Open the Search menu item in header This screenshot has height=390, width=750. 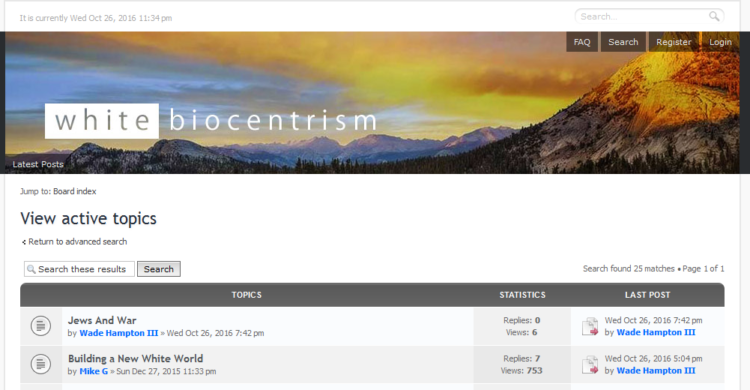[x=623, y=42]
